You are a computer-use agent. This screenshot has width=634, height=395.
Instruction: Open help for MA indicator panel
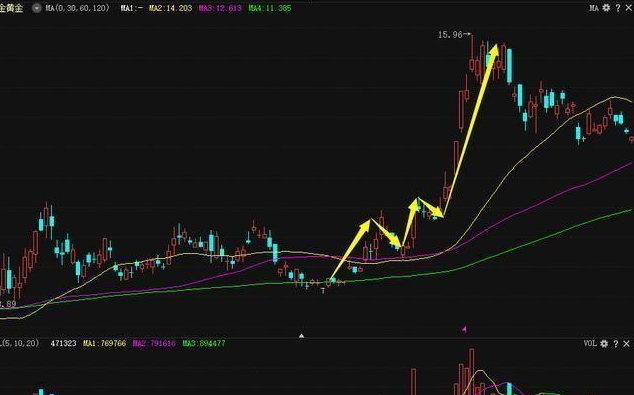(618, 8)
